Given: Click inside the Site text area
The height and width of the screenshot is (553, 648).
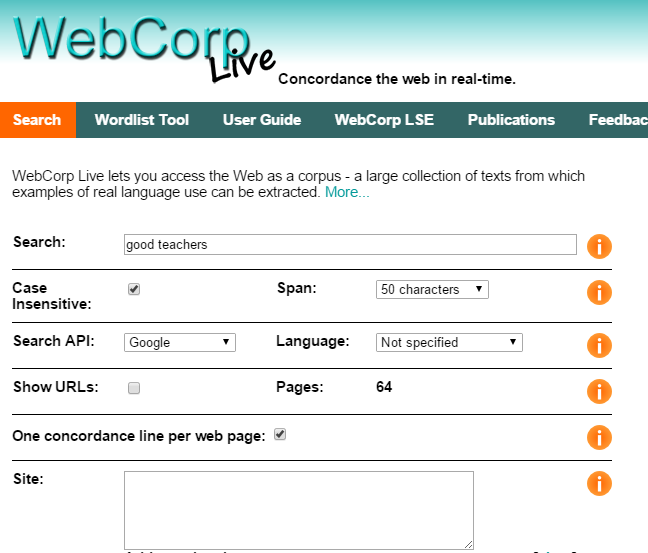Looking at the screenshot, I should pos(299,510).
